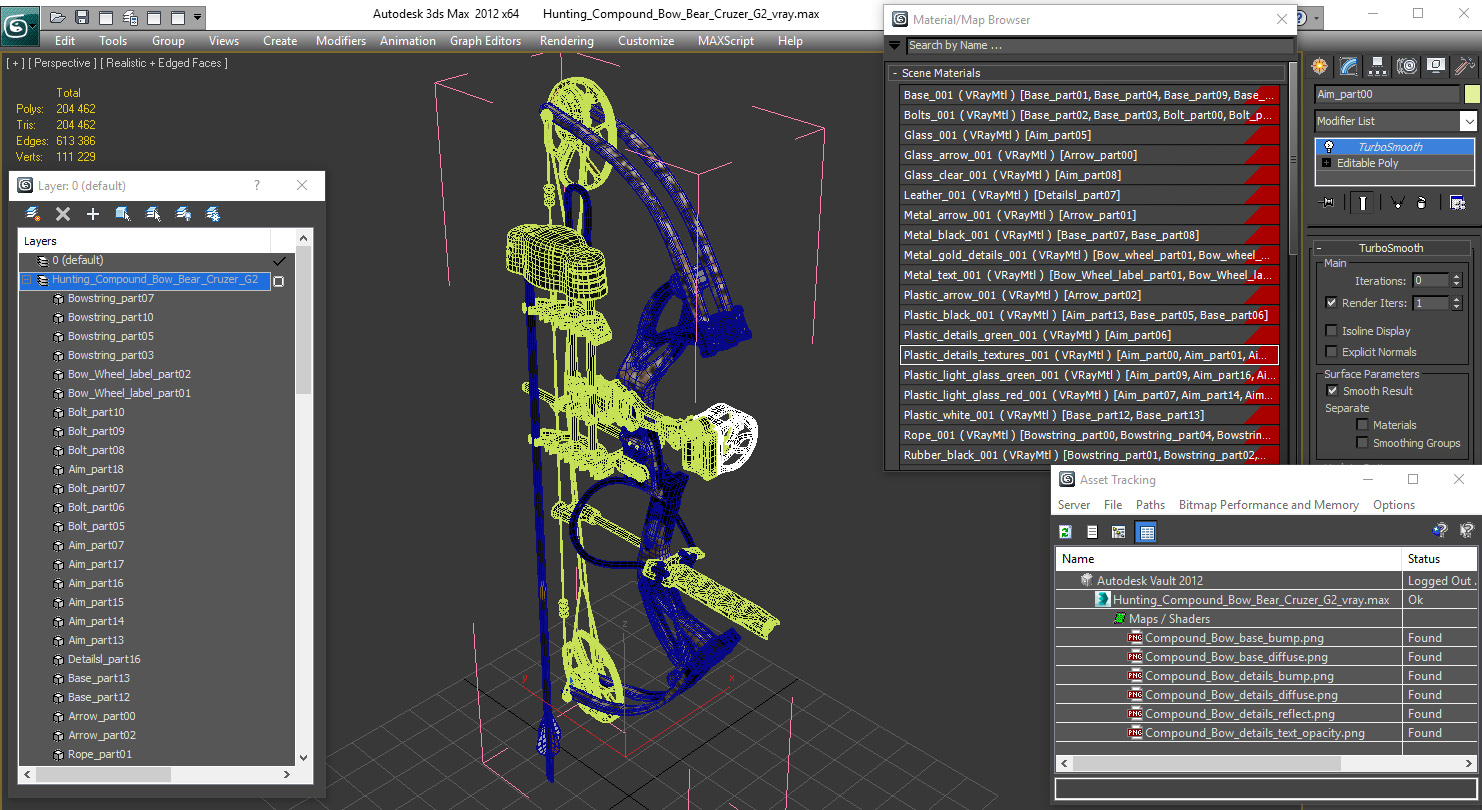Toggle Render Iters checkbox
The height and width of the screenshot is (810, 1482).
(1331, 303)
